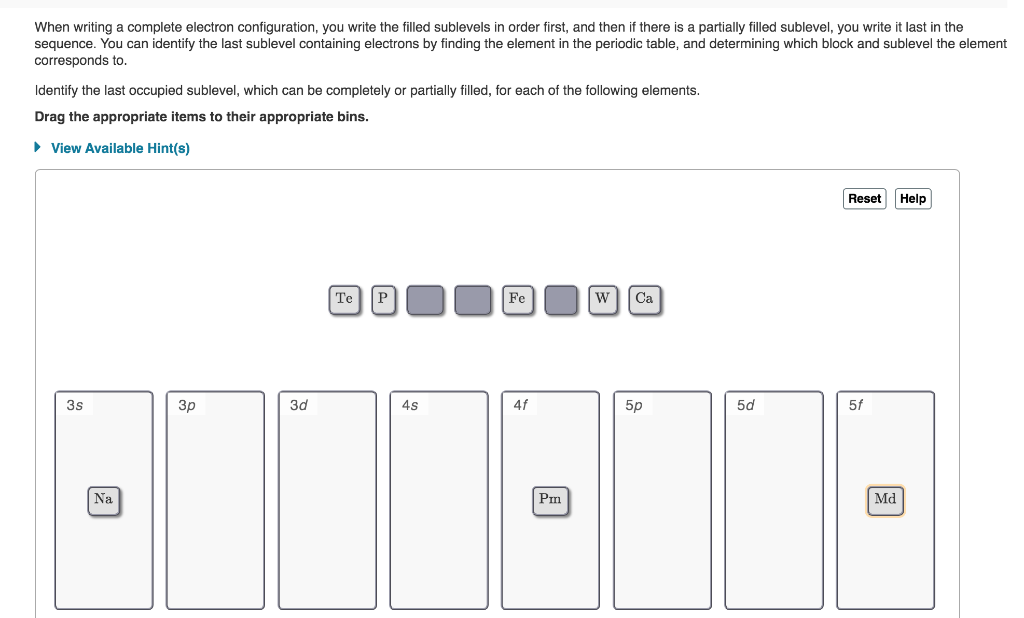This screenshot has width=1024, height=618.
Task: Click the 5p sublevel bin
Action: (x=662, y=499)
